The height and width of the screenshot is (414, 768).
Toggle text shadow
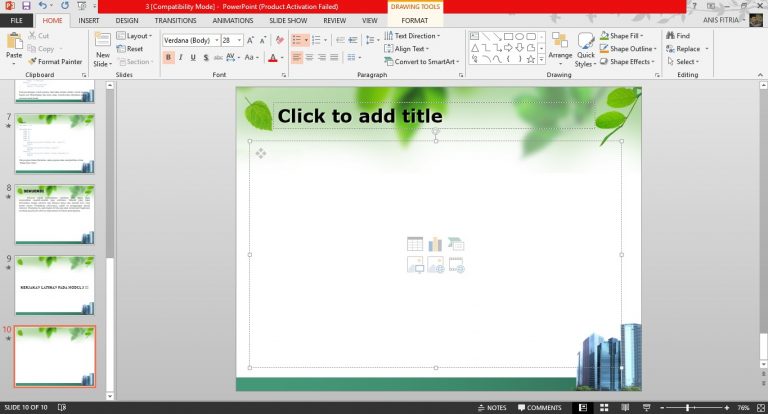click(x=206, y=57)
